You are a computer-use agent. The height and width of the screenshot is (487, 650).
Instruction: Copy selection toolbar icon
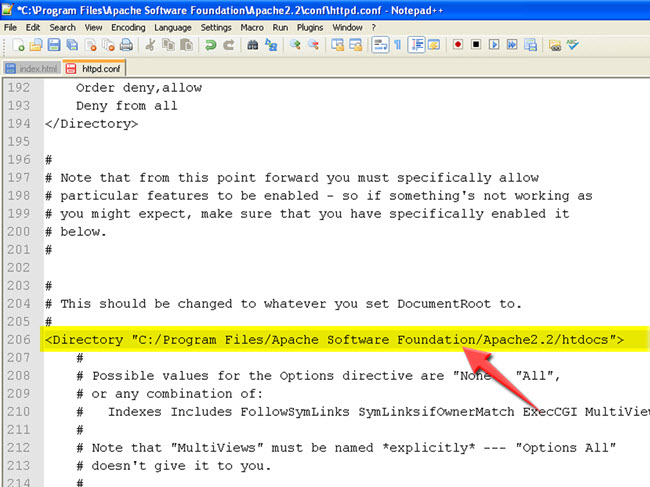[x=168, y=45]
